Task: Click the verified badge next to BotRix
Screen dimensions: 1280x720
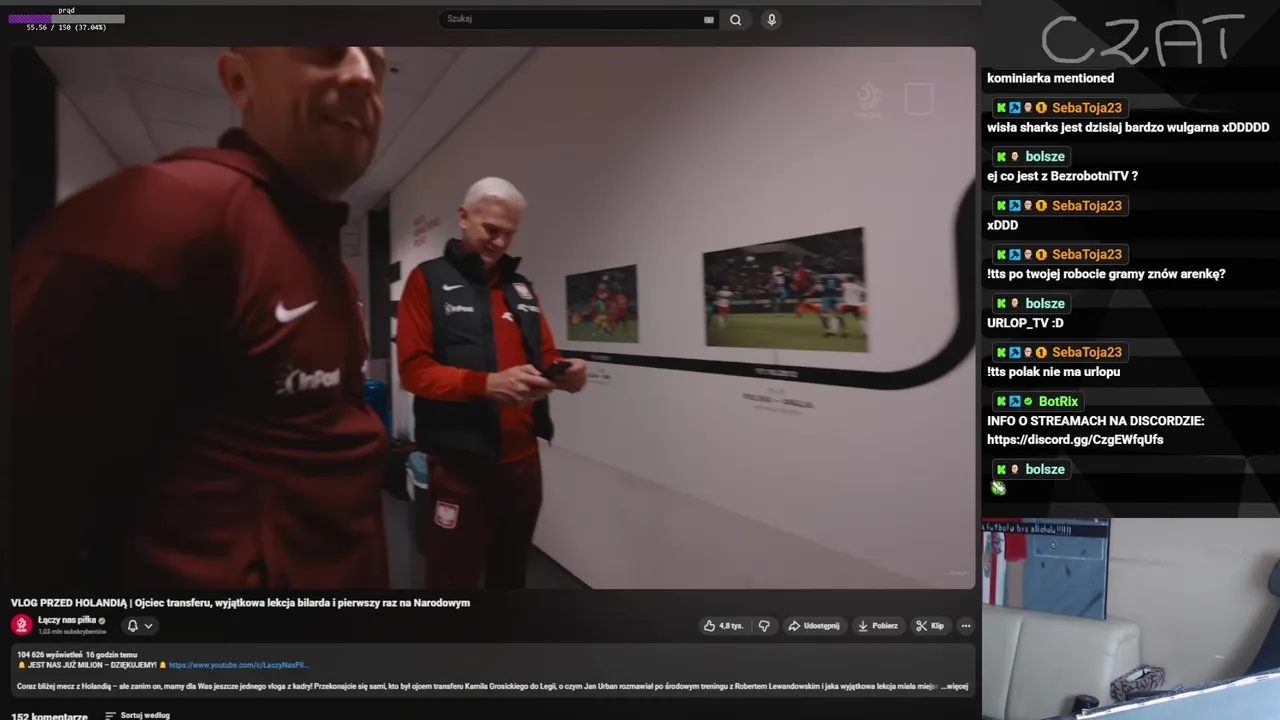Action: (x=1028, y=402)
